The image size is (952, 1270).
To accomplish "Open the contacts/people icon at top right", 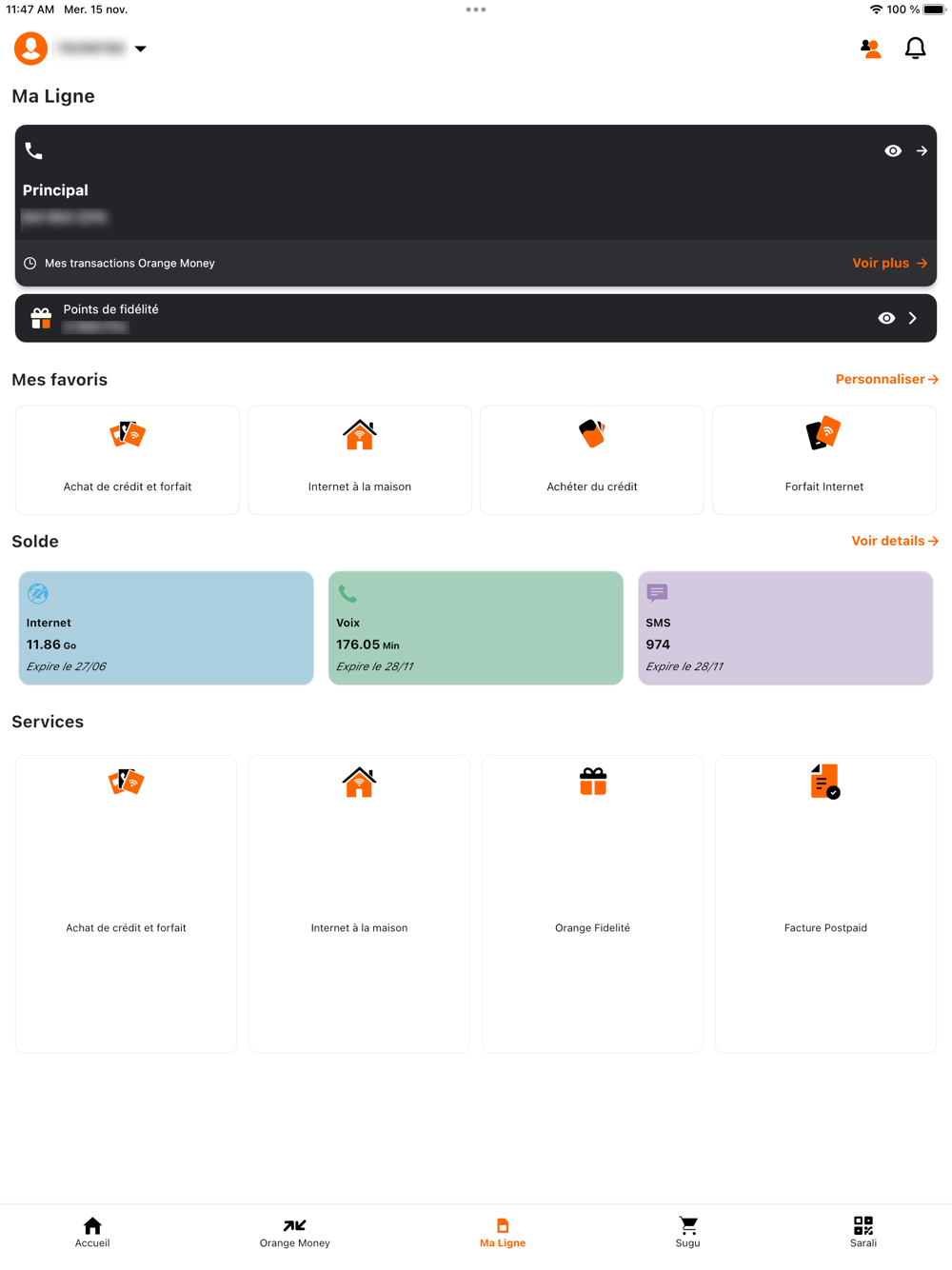I will [870, 49].
